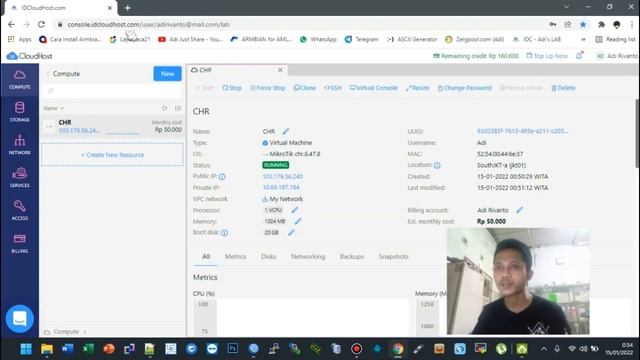The width and height of the screenshot is (640, 360).
Task: Open Excel from taskbar
Action: 88,349
